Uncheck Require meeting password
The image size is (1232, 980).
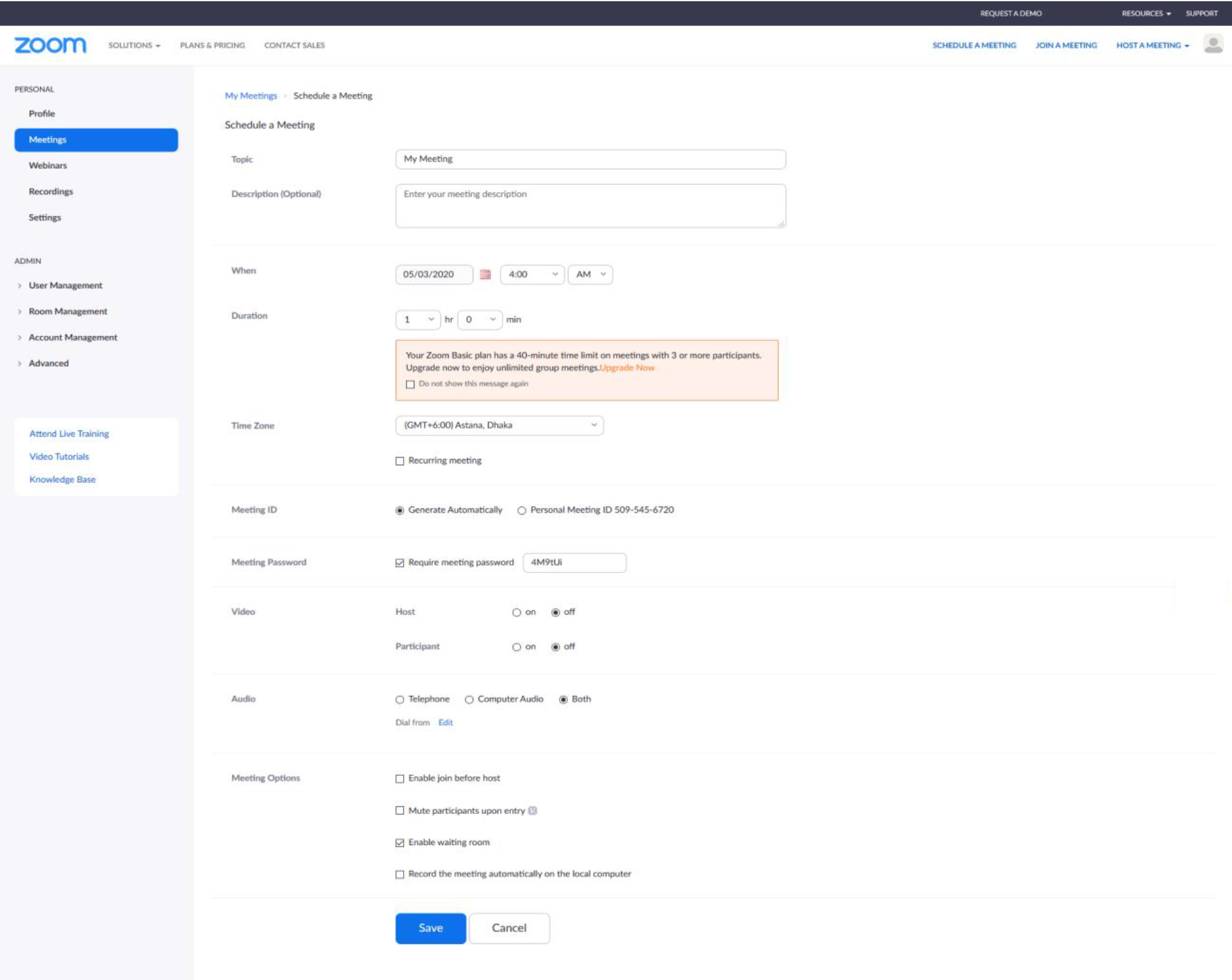tap(400, 563)
